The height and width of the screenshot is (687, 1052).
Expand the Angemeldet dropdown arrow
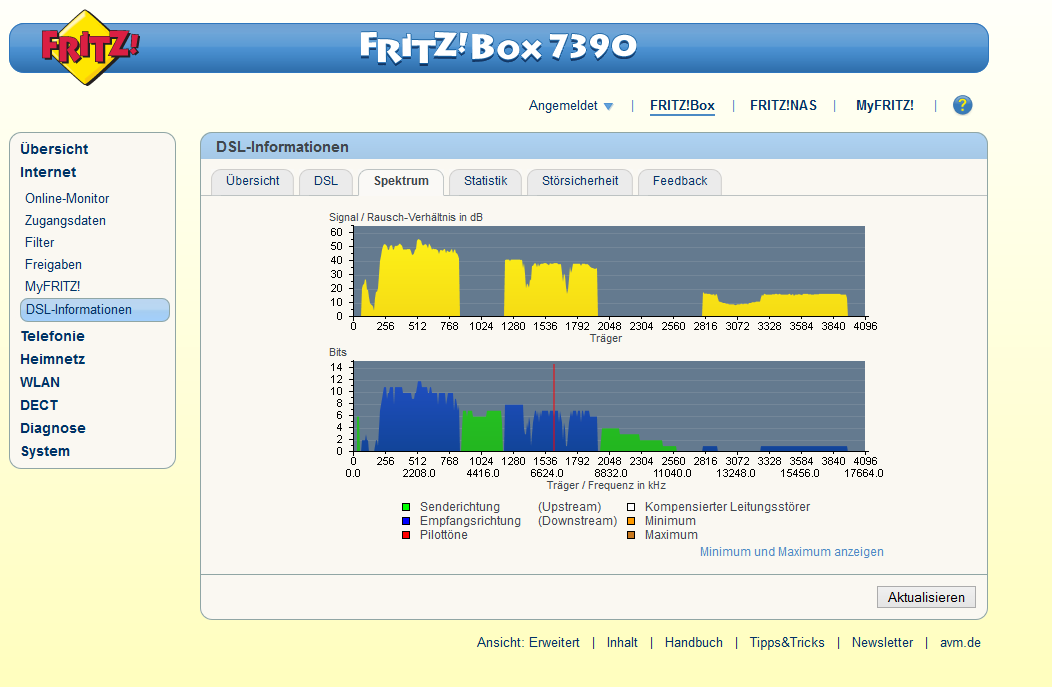609,107
